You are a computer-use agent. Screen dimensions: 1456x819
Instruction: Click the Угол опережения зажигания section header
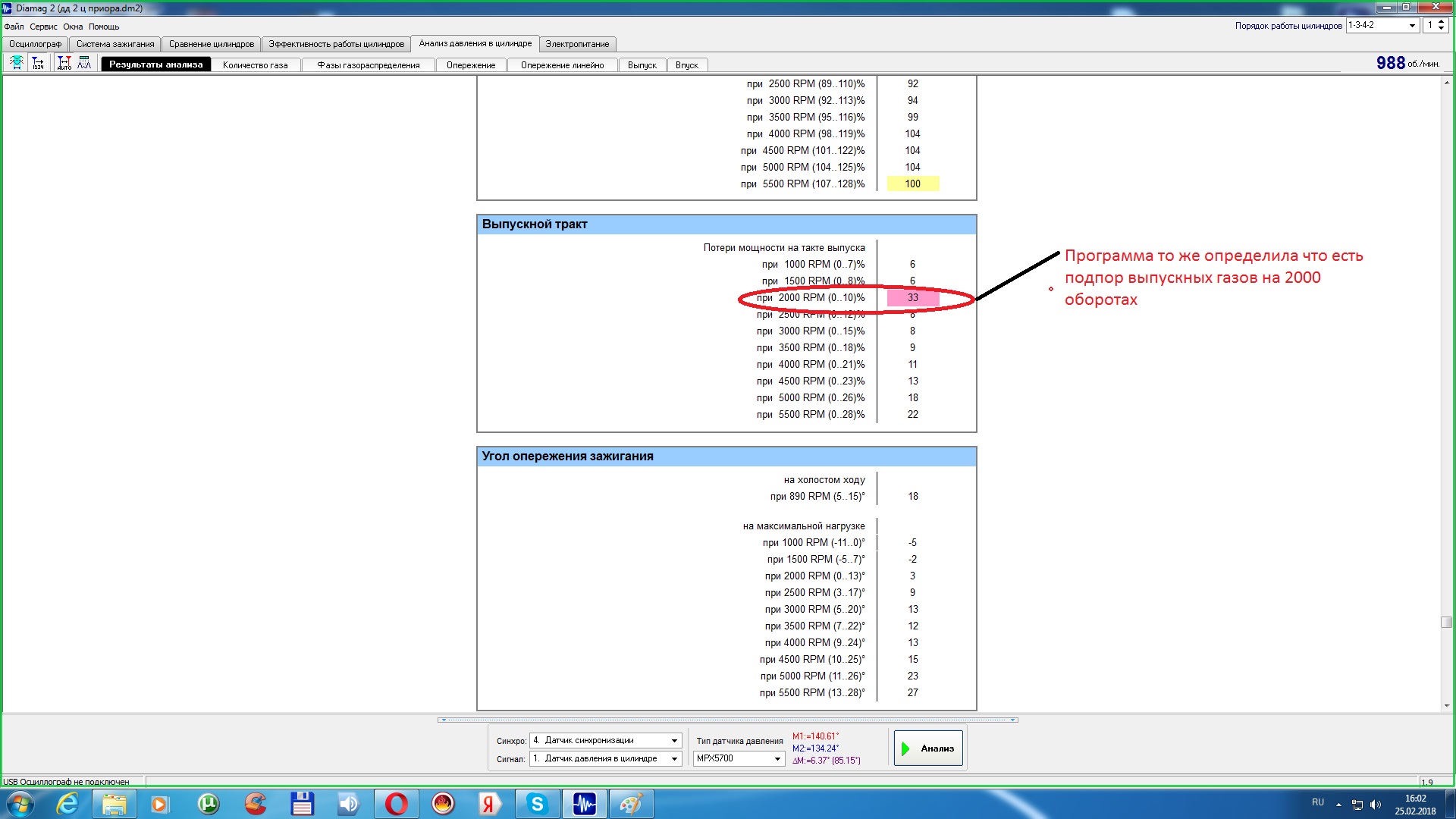coord(726,457)
